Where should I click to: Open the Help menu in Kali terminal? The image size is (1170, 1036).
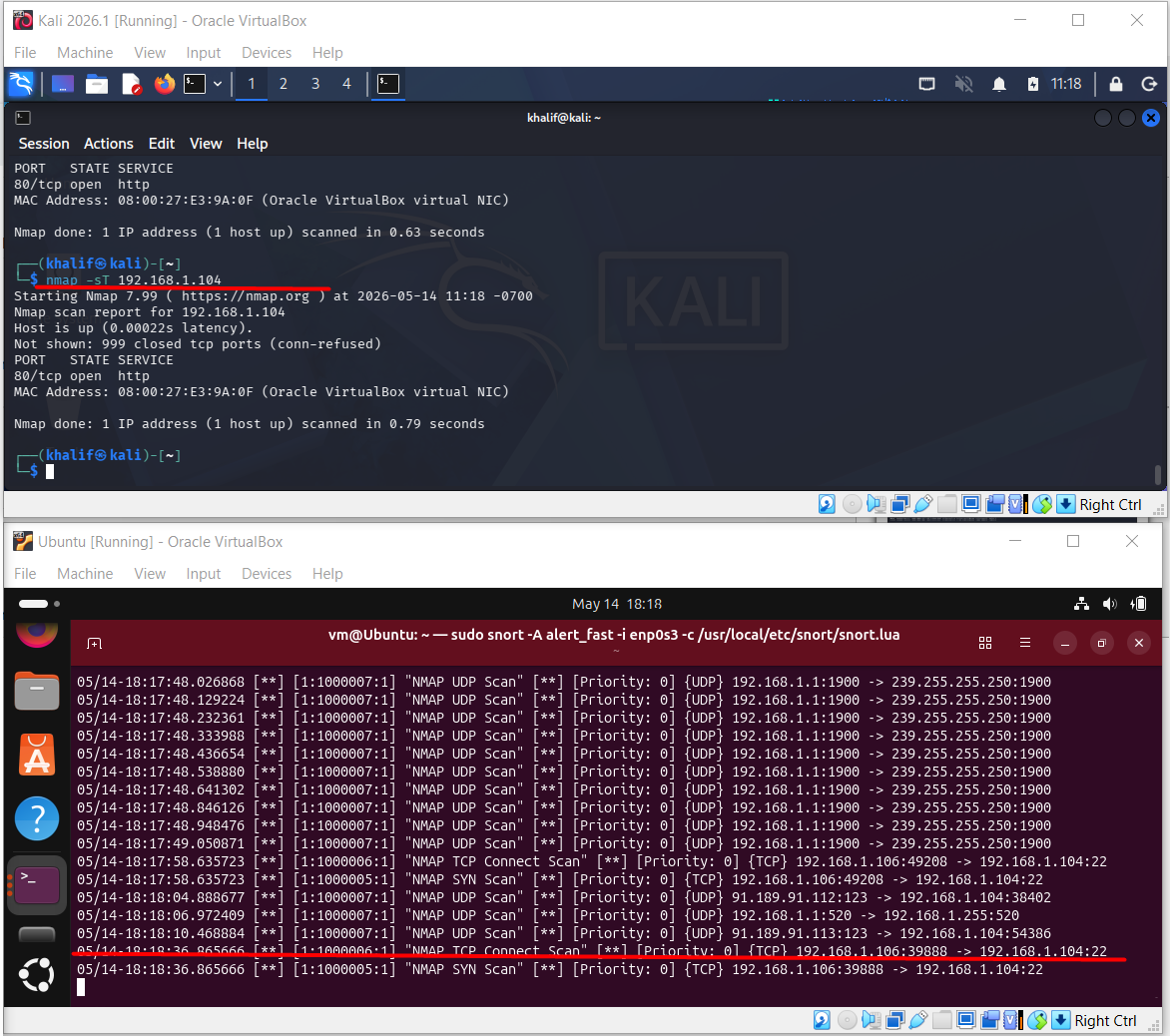[x=253, y=143]
